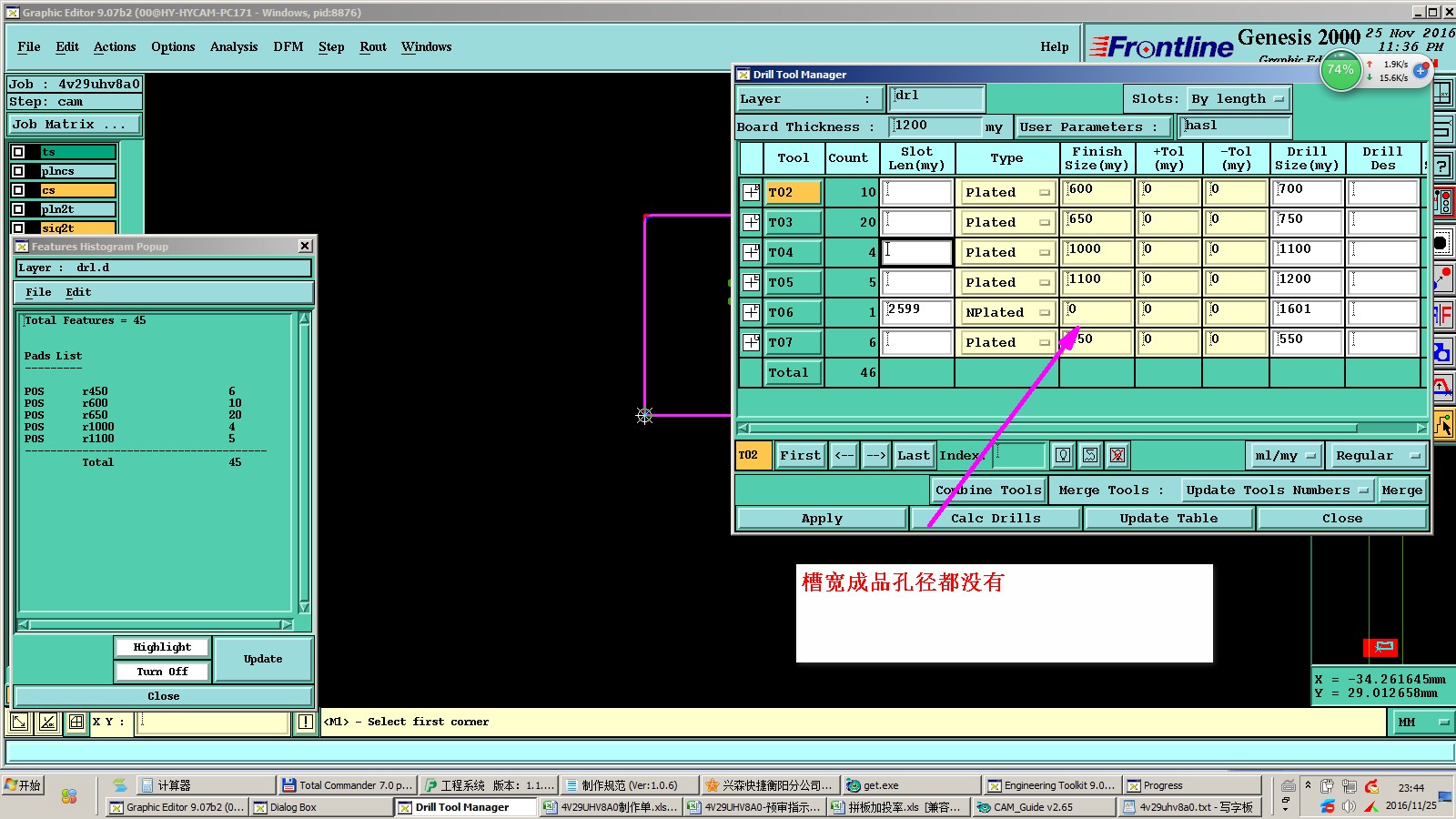Screen dimensions: 1456x819
Task: Expand the T07 tool row plus icon
Action: click(751, 342)
